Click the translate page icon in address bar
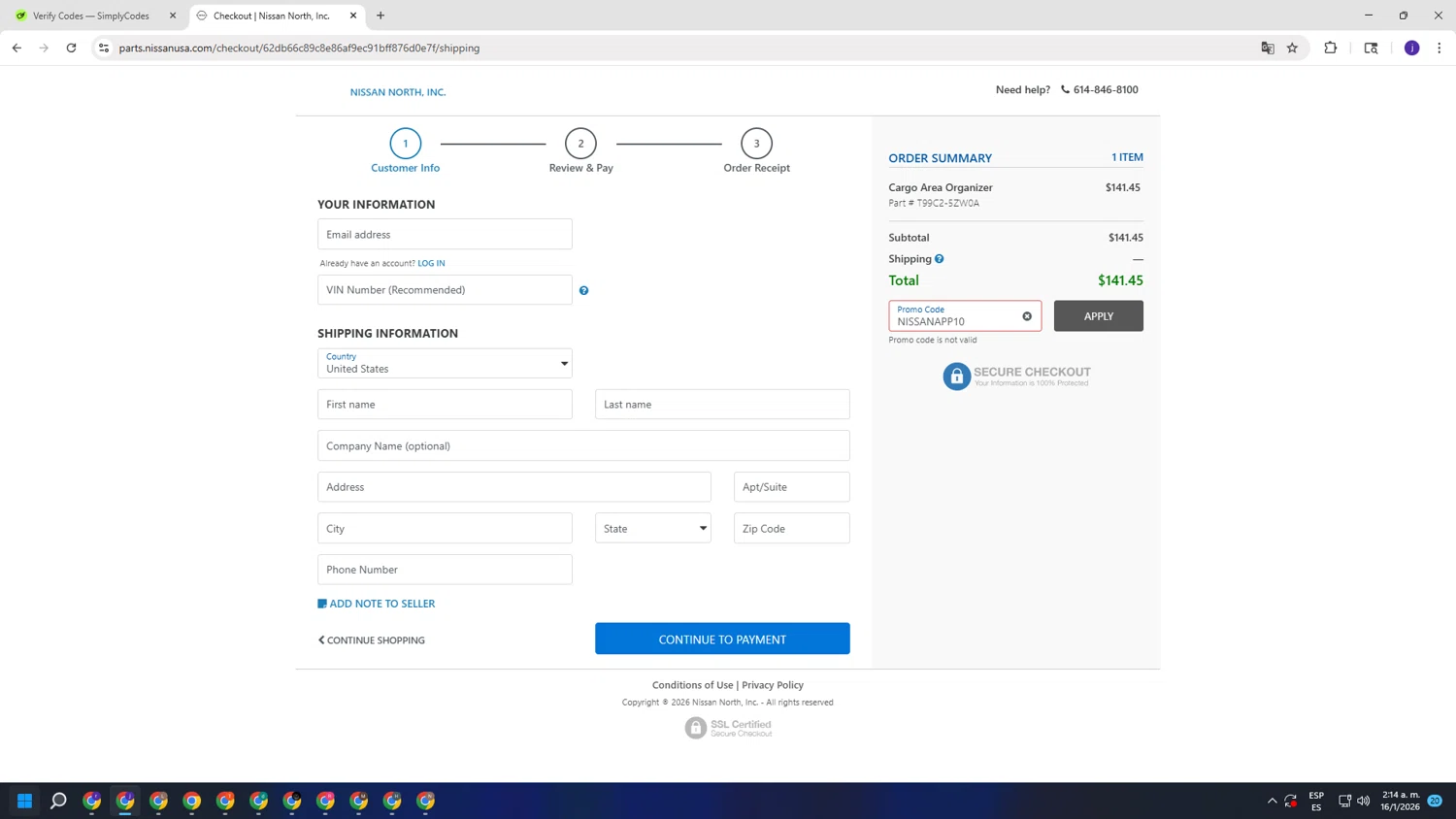This screenshot has width=1456, height=819. click(1268, 48)
